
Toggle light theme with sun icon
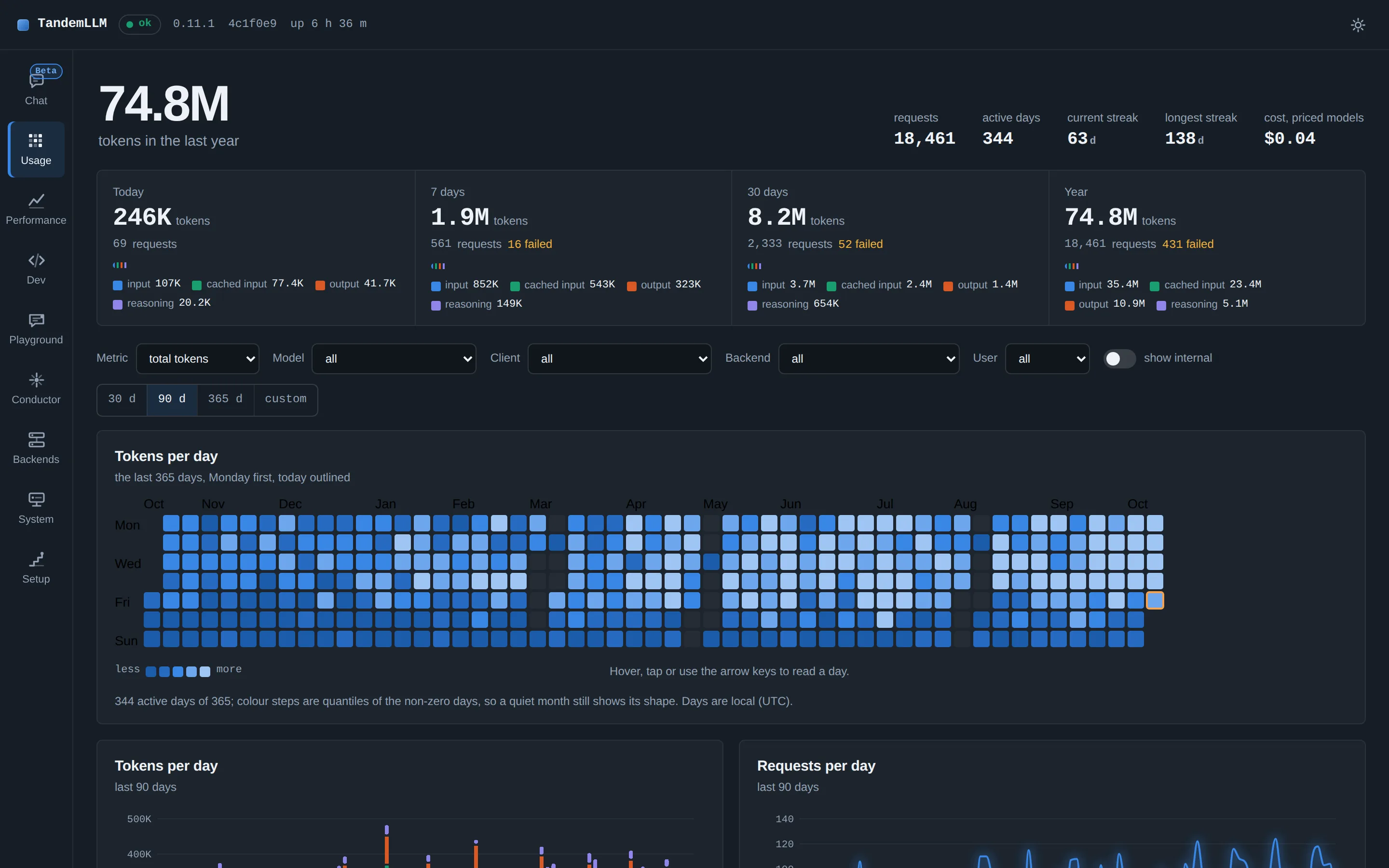point(1358,25)
